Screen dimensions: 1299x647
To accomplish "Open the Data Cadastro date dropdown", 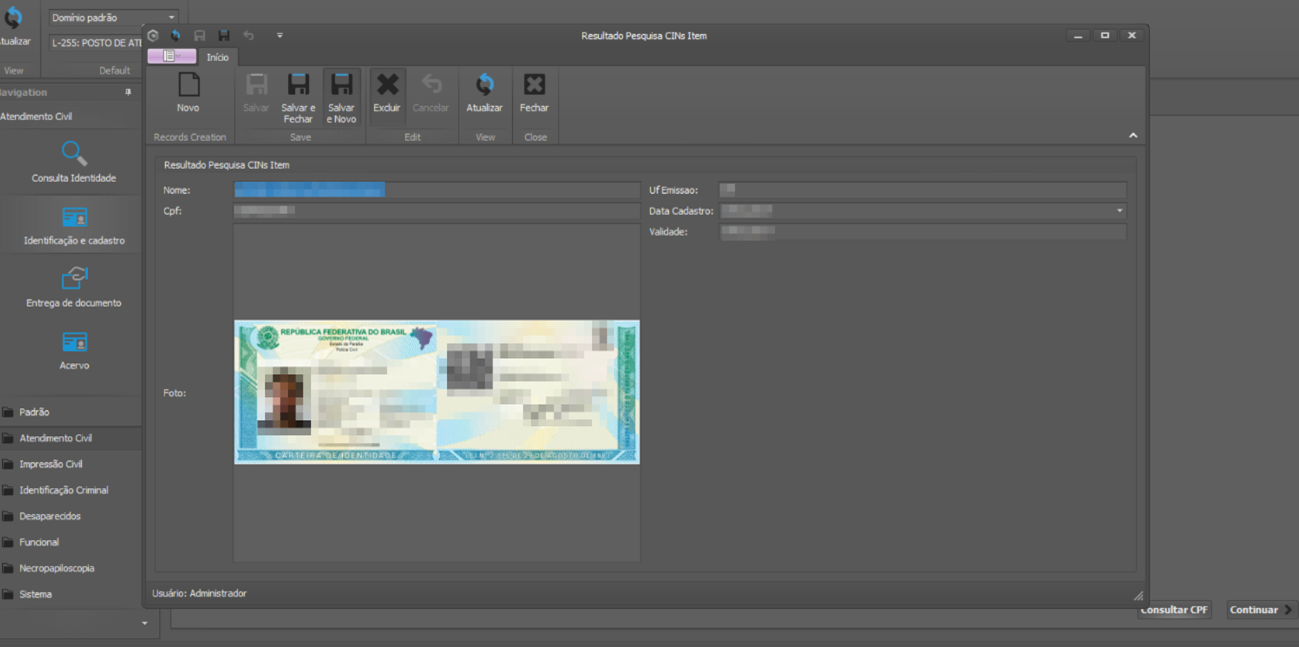I will pos(1119,211).
